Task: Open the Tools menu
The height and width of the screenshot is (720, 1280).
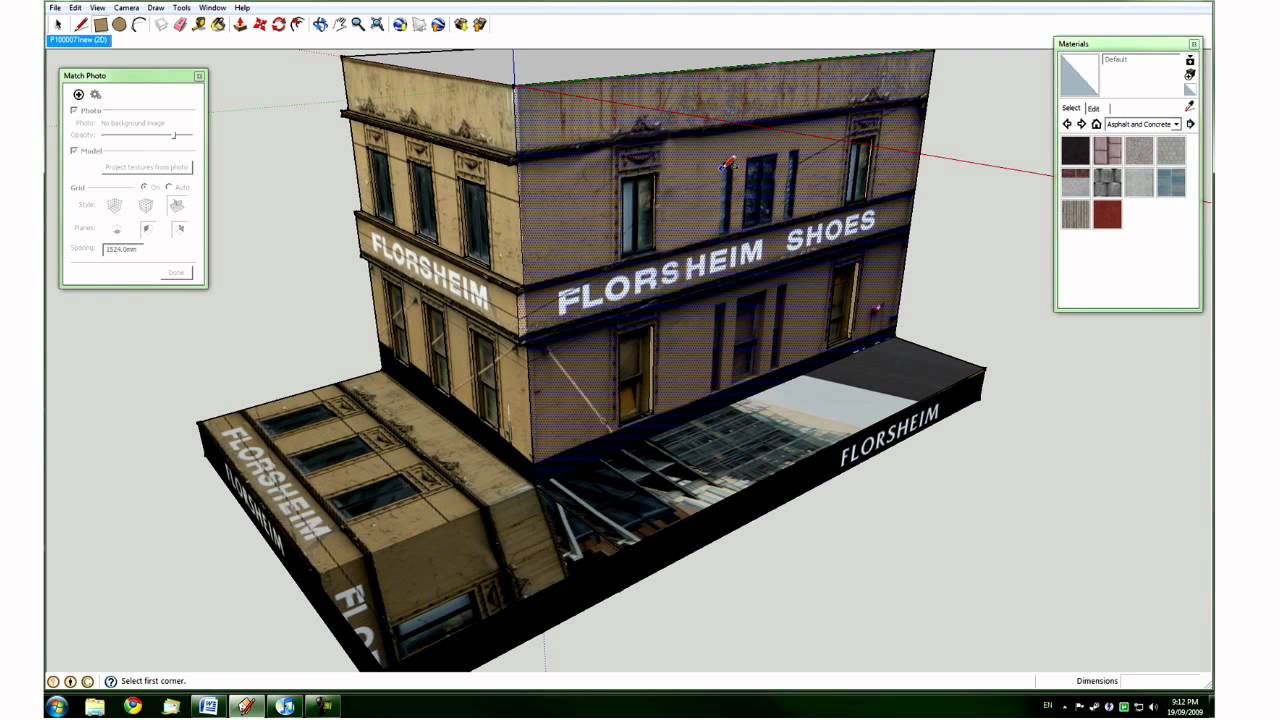Action: coord(181,7)
